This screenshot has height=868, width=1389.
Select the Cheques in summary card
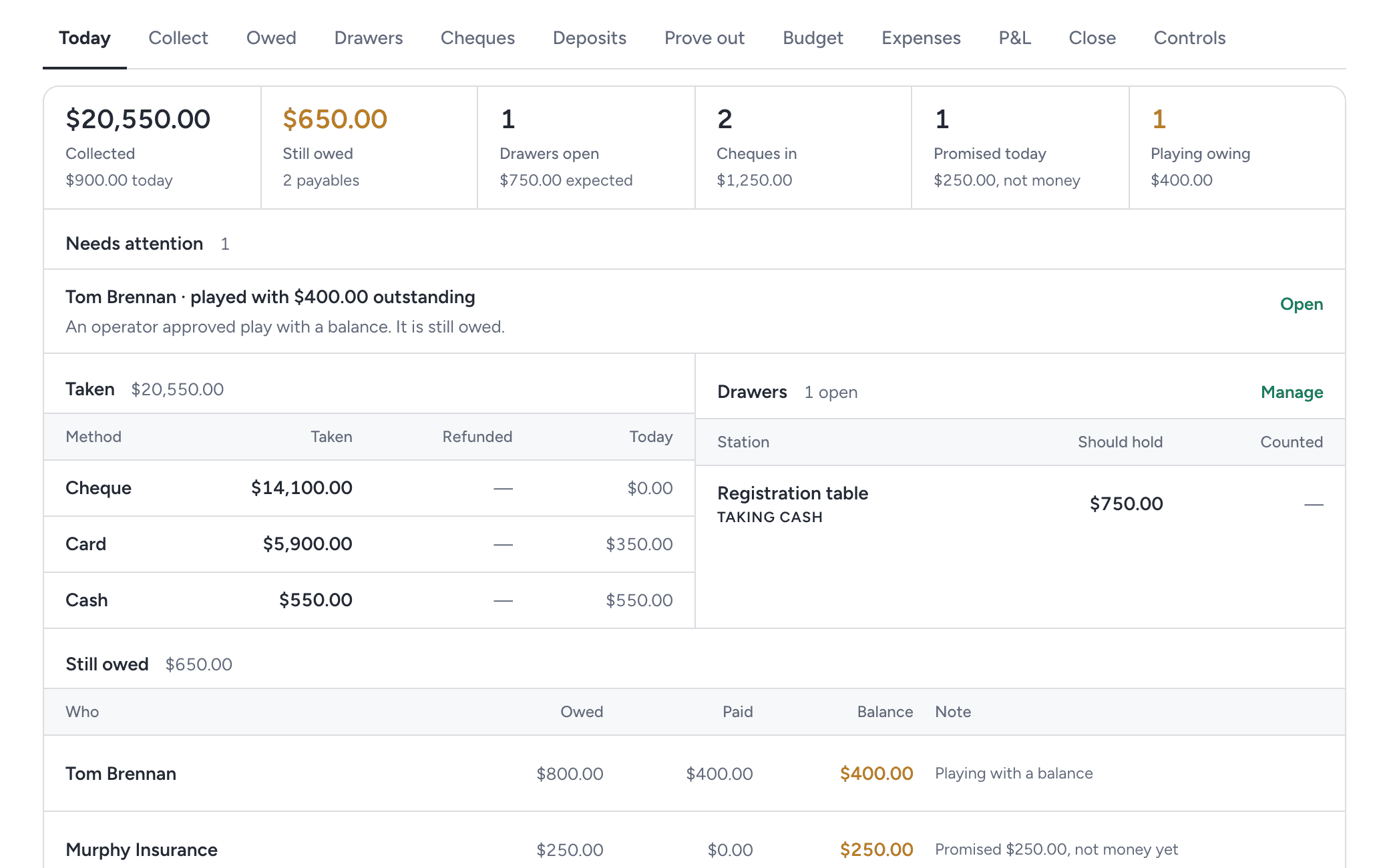[x=803, y=148]
